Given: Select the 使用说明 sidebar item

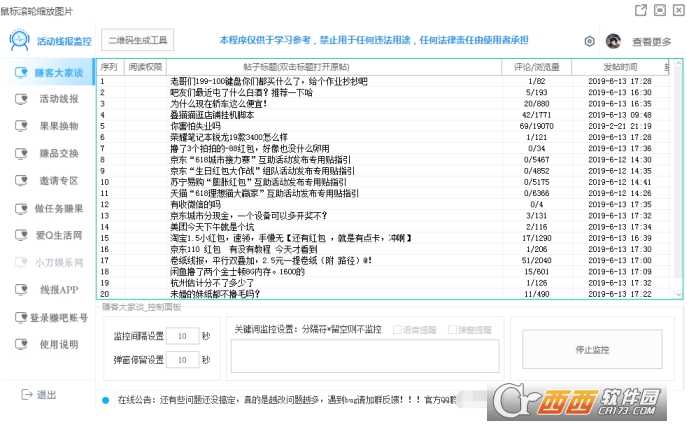Looking at the screenshot, I should (x=59, y=344).
